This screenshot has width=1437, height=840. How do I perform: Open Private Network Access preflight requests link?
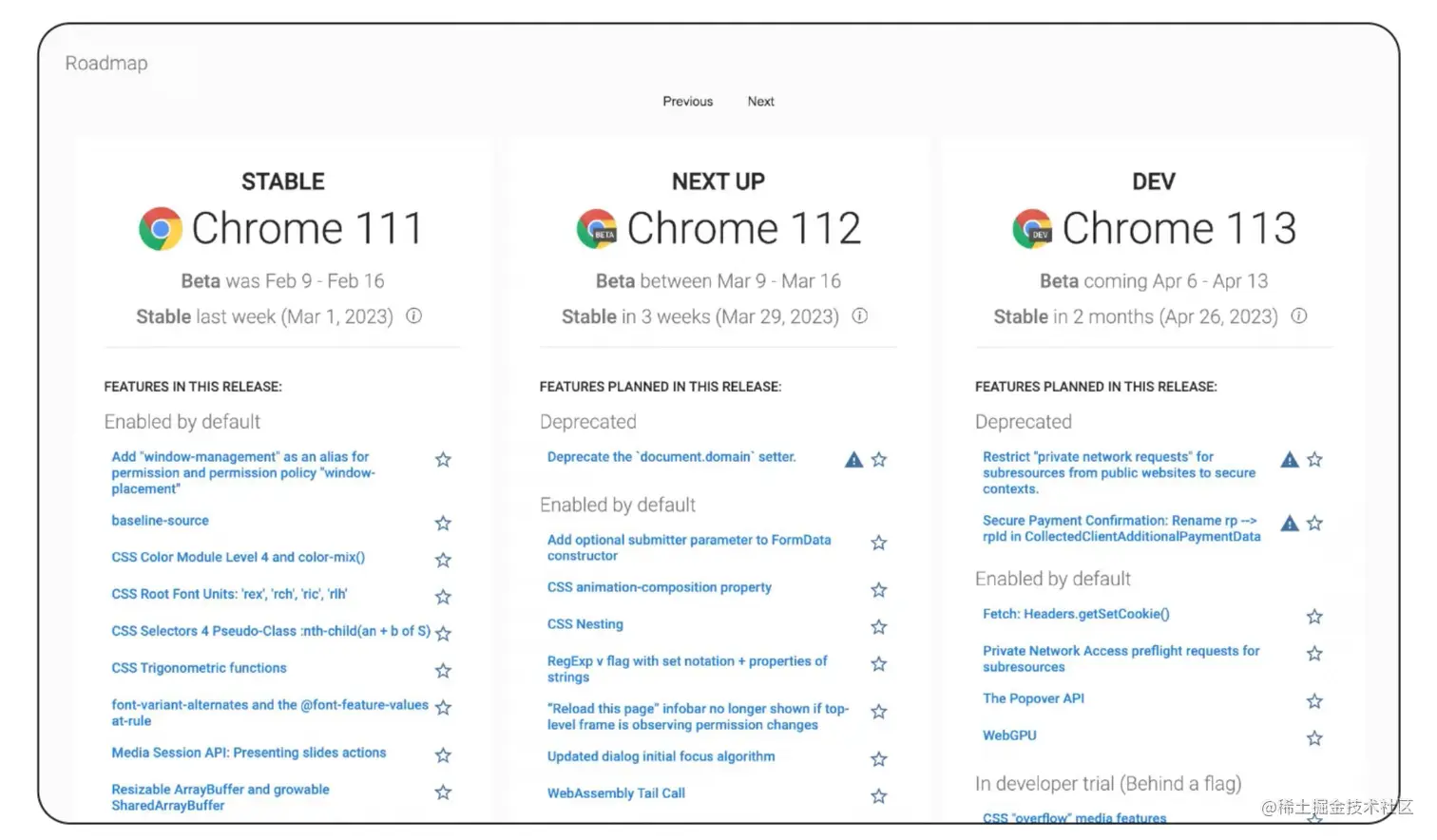tap(1121, 659)
